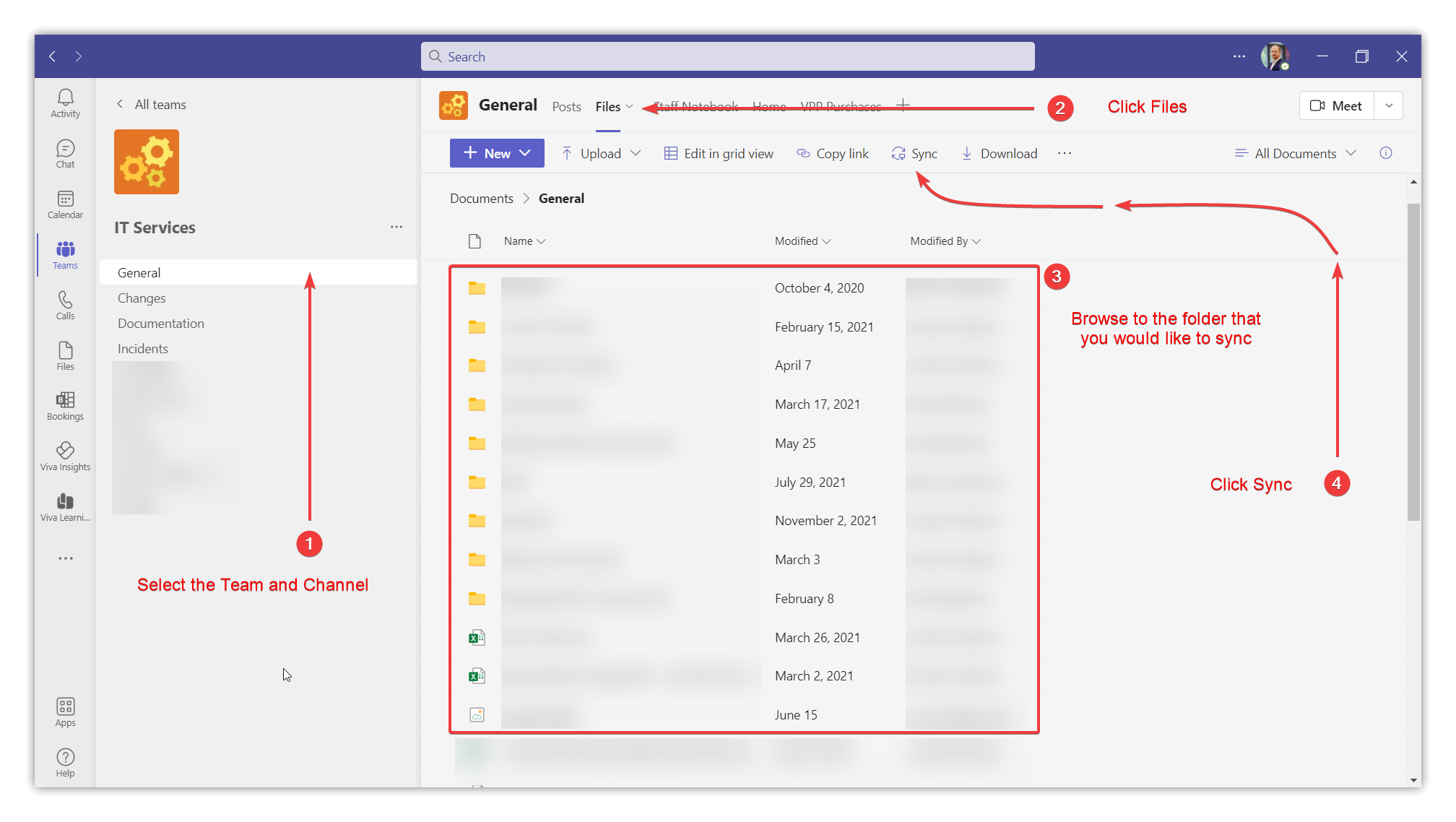Open Files from the sidebar

tap(65, 355)
